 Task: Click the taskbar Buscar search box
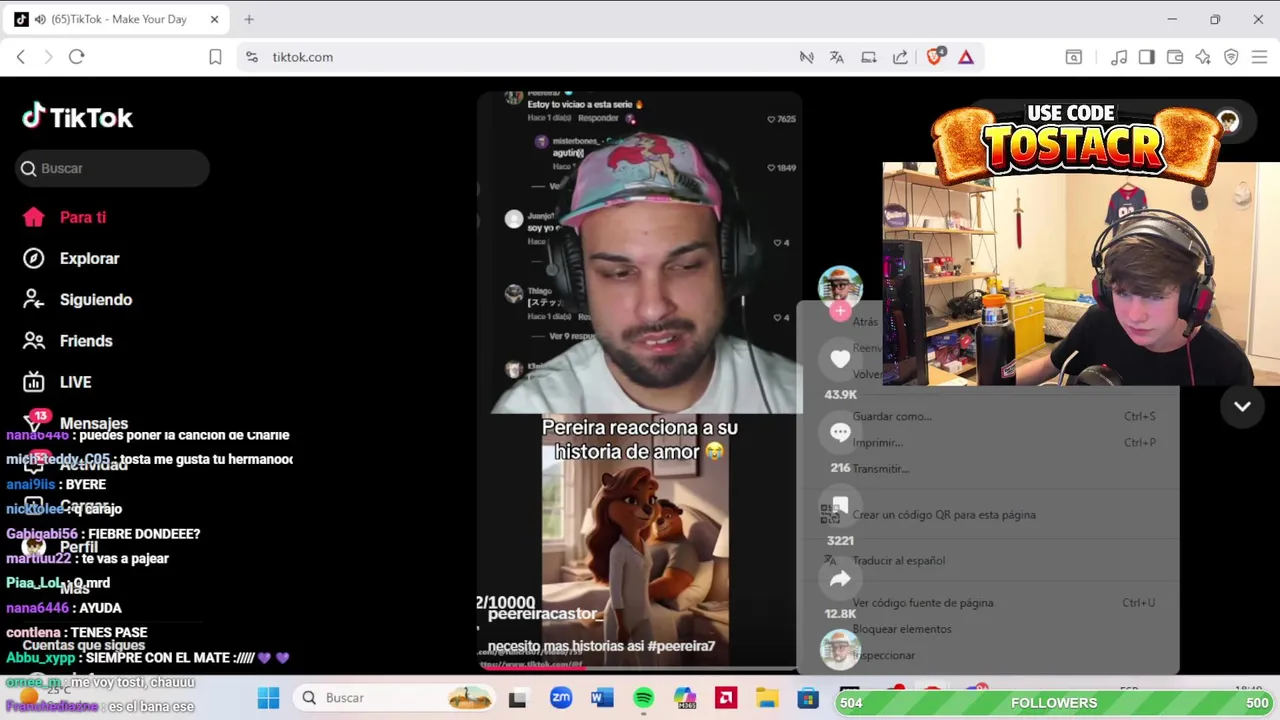pyautogui.click(x=394, y=698)
